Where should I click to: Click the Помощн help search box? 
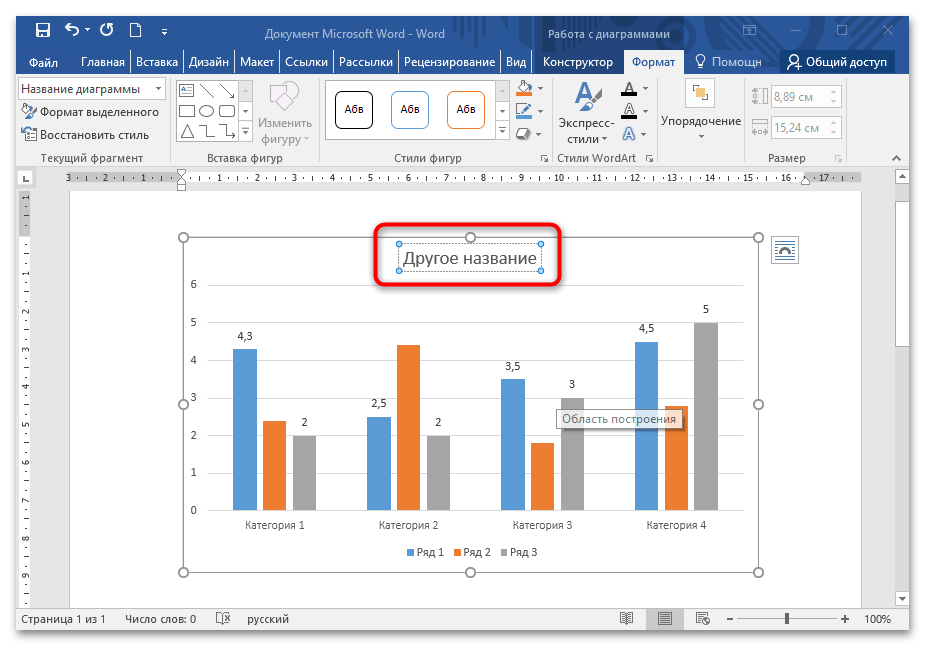pos(730,62)
